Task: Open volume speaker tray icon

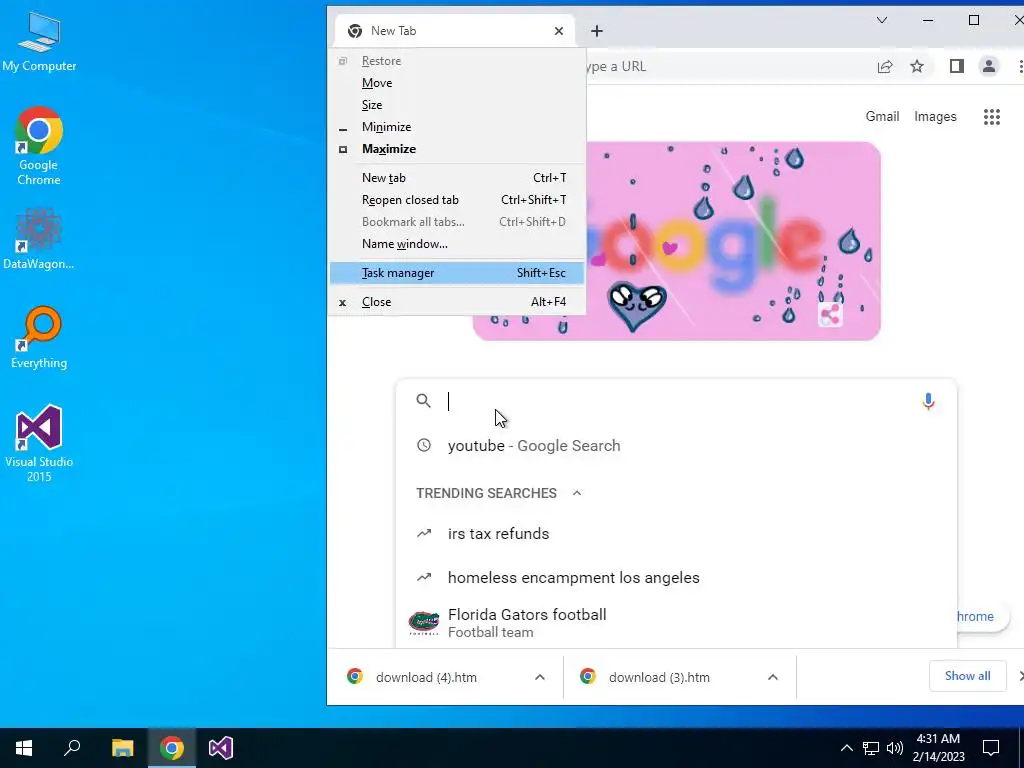Action: point(895,748)
